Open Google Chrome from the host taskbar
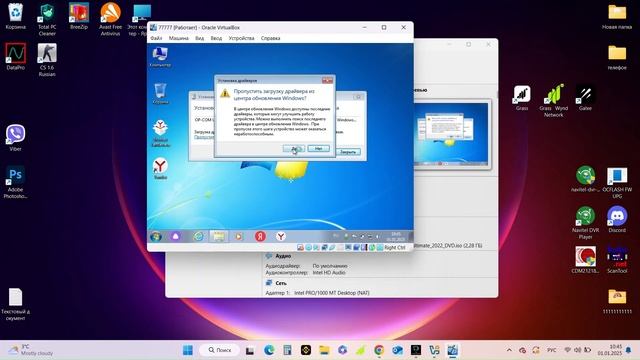This screenshot has height=360, width=640. pyautogui.click(x=379, y=350)
